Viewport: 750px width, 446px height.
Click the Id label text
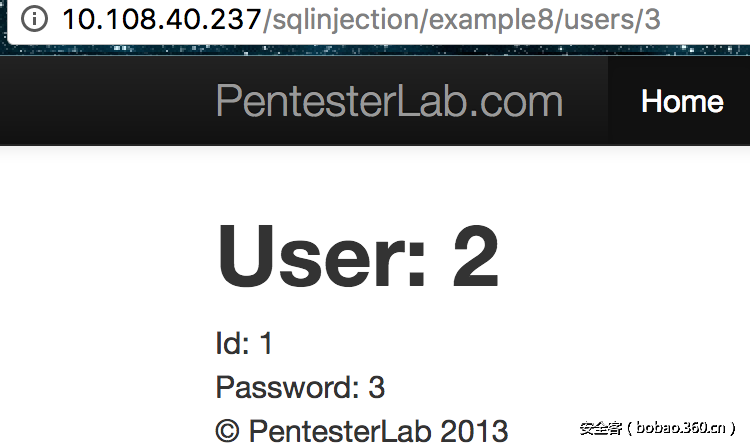[232, 344]
